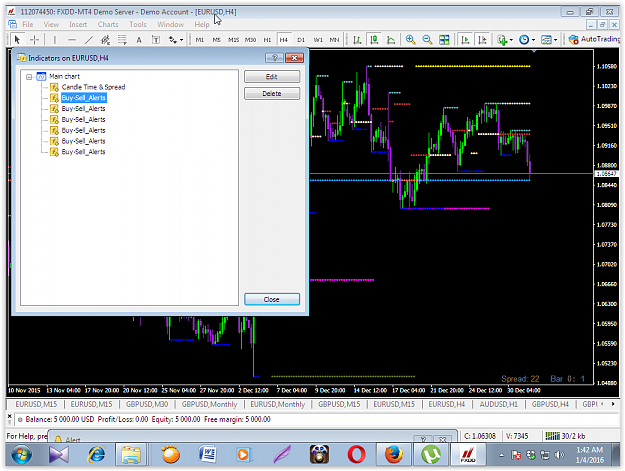Launch Internet Explorer from the taskbar
Image resolution: width=625 pixels, height=471 pixels.
(96, 455)
